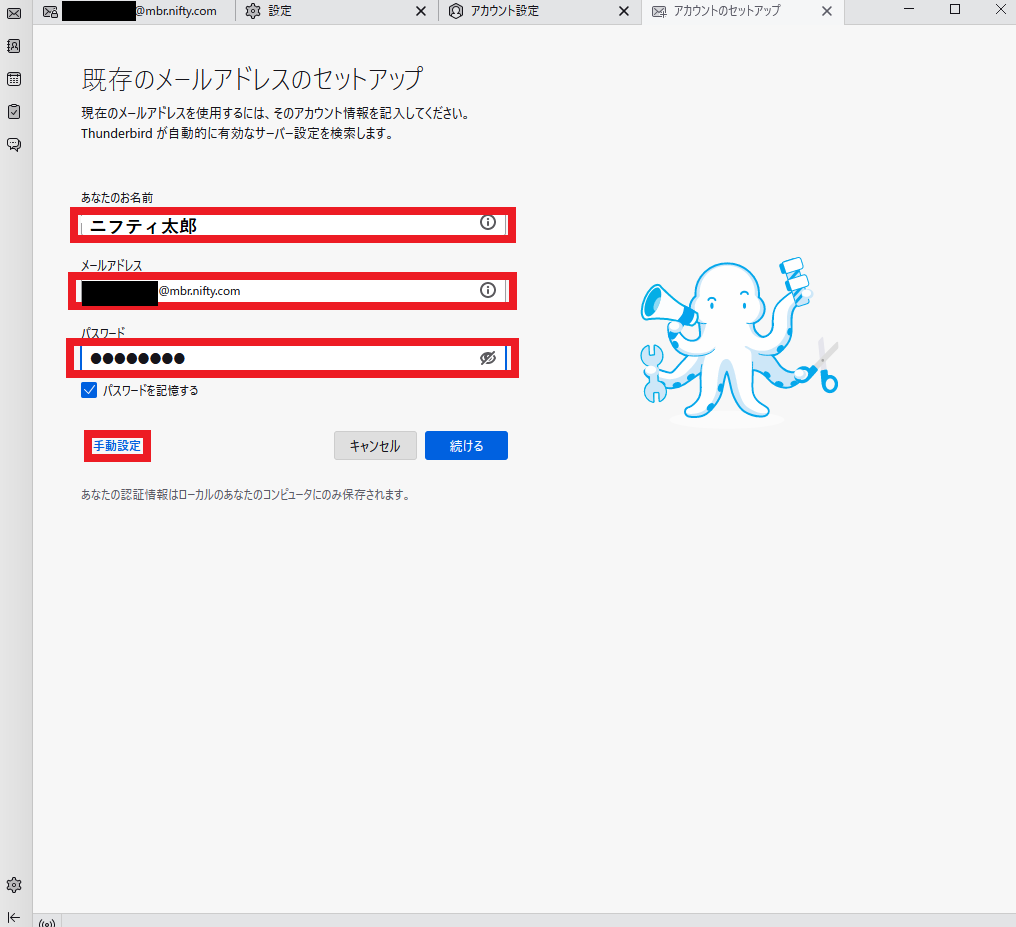This screenshot has height=927, width=1016.
Task: Click the あなたのお名前 input field
Action: 280,225
